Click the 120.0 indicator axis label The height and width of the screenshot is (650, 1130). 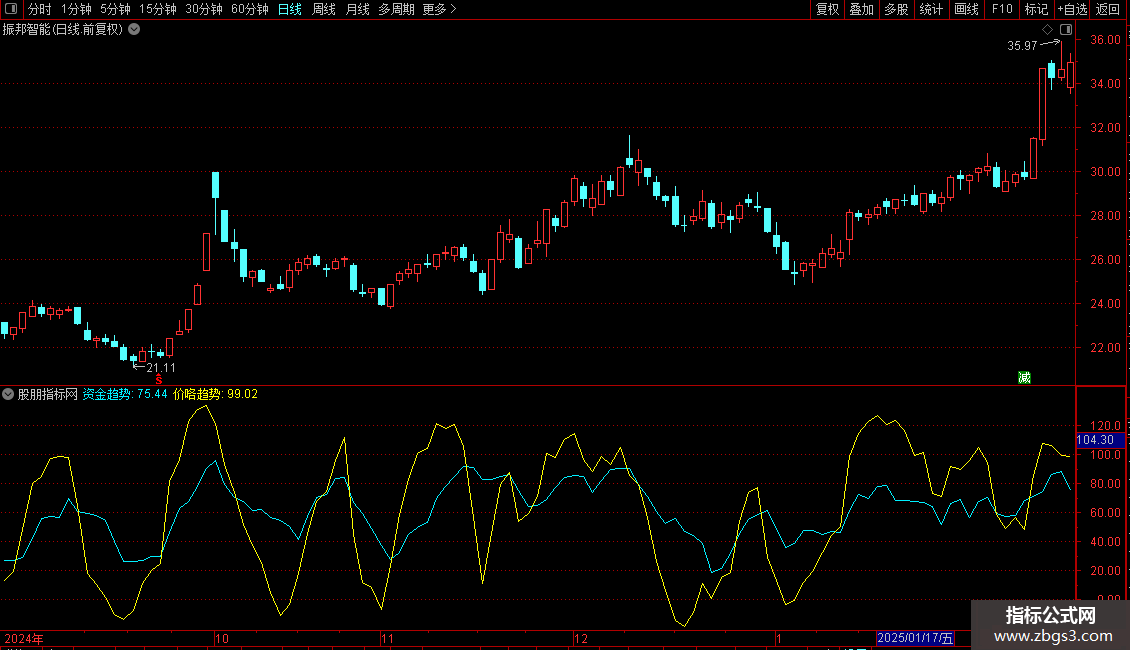pyautogui.click(x=1105, y=425)
